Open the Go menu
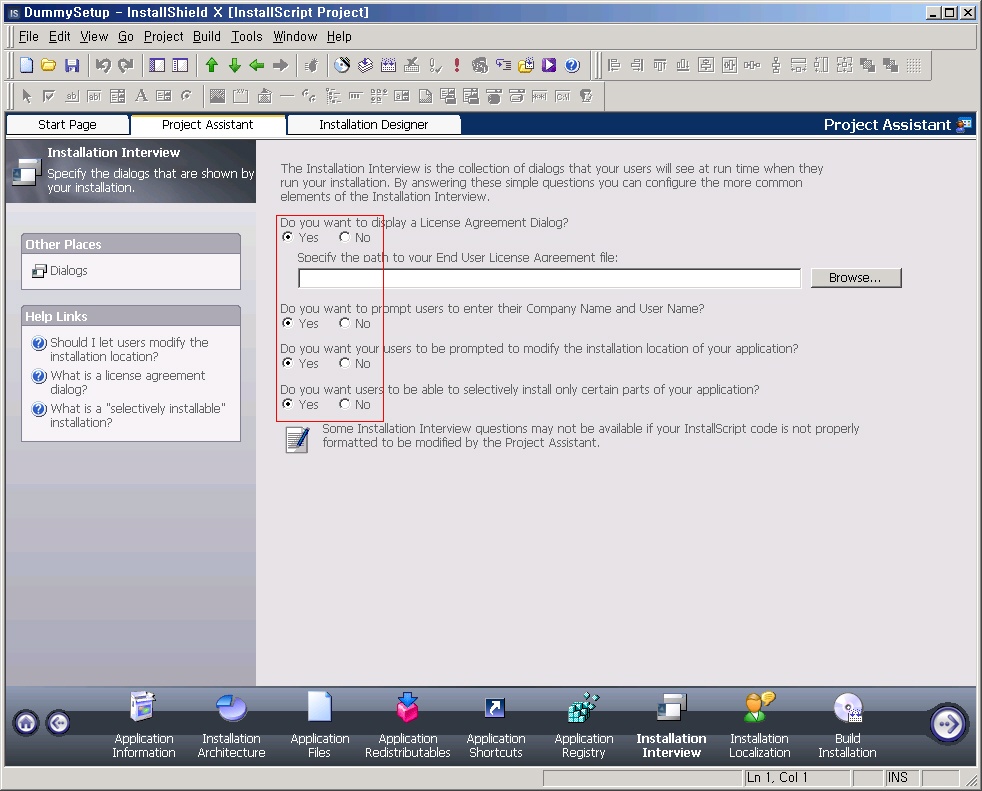Image resolution: width=982 pixels, height=791 pixels. [126, 36]
